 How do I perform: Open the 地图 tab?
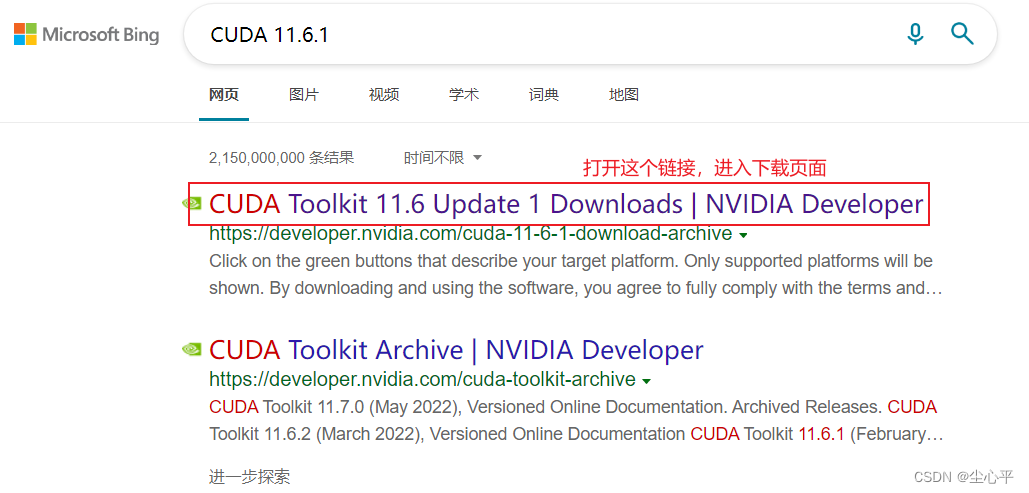coord(624,95)
